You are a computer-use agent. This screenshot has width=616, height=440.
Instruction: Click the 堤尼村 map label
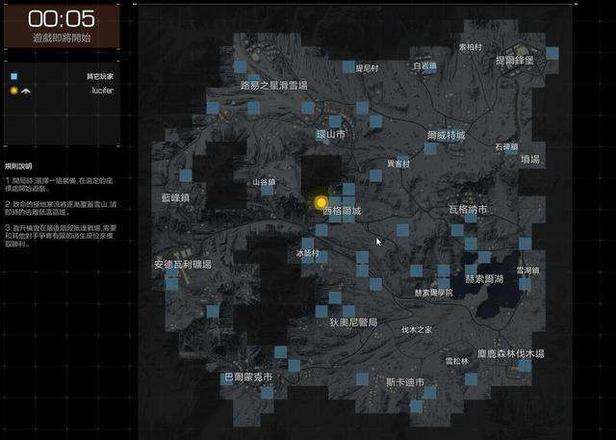click(367, 68)
